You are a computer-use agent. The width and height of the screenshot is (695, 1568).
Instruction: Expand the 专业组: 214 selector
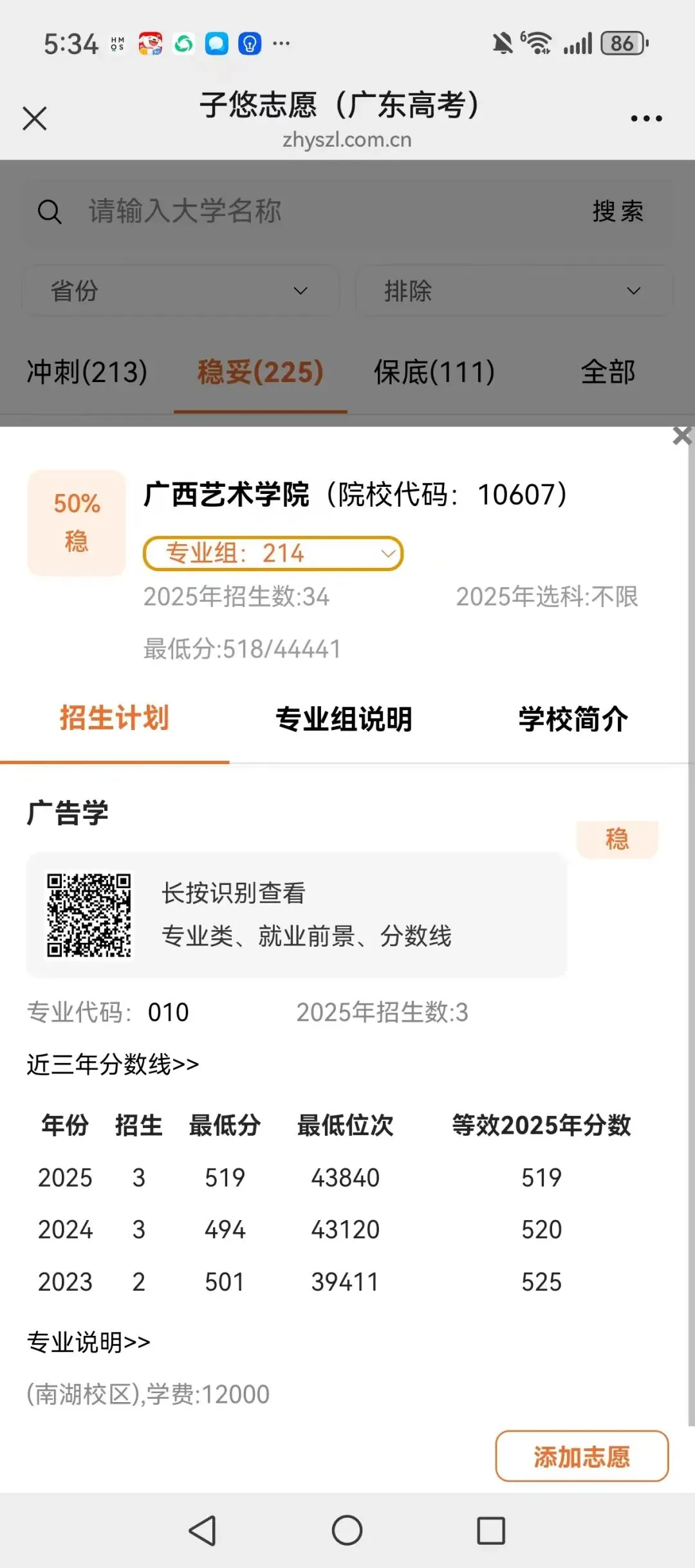tap(273, 553)
